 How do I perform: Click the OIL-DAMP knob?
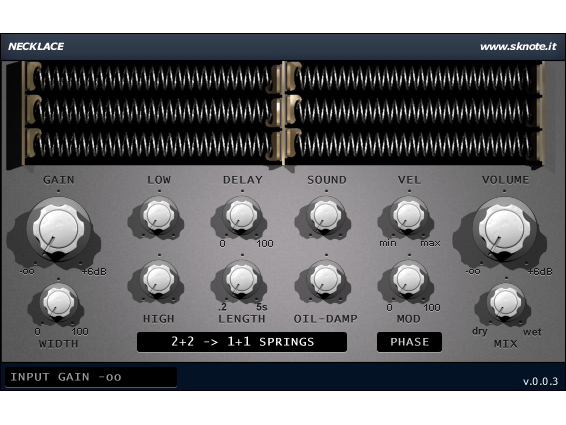pos(326,279)
